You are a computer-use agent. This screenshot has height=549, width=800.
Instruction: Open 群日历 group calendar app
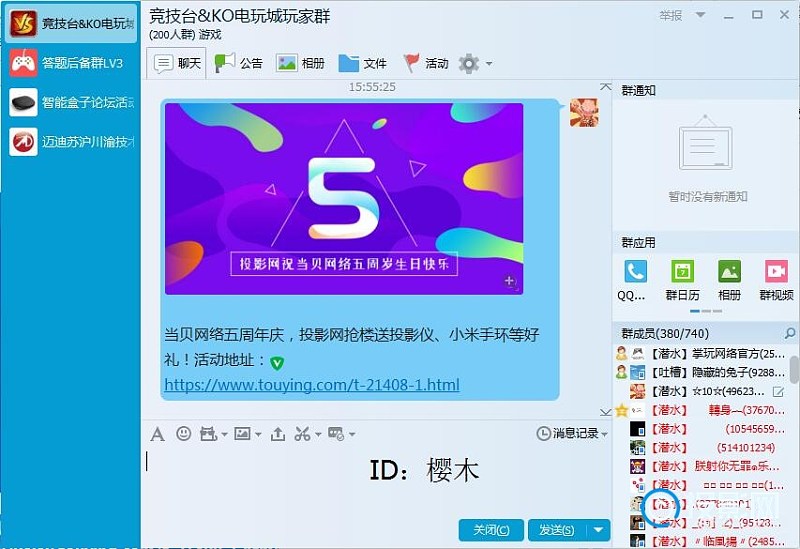pyautogui.click(x=682, y=280)
